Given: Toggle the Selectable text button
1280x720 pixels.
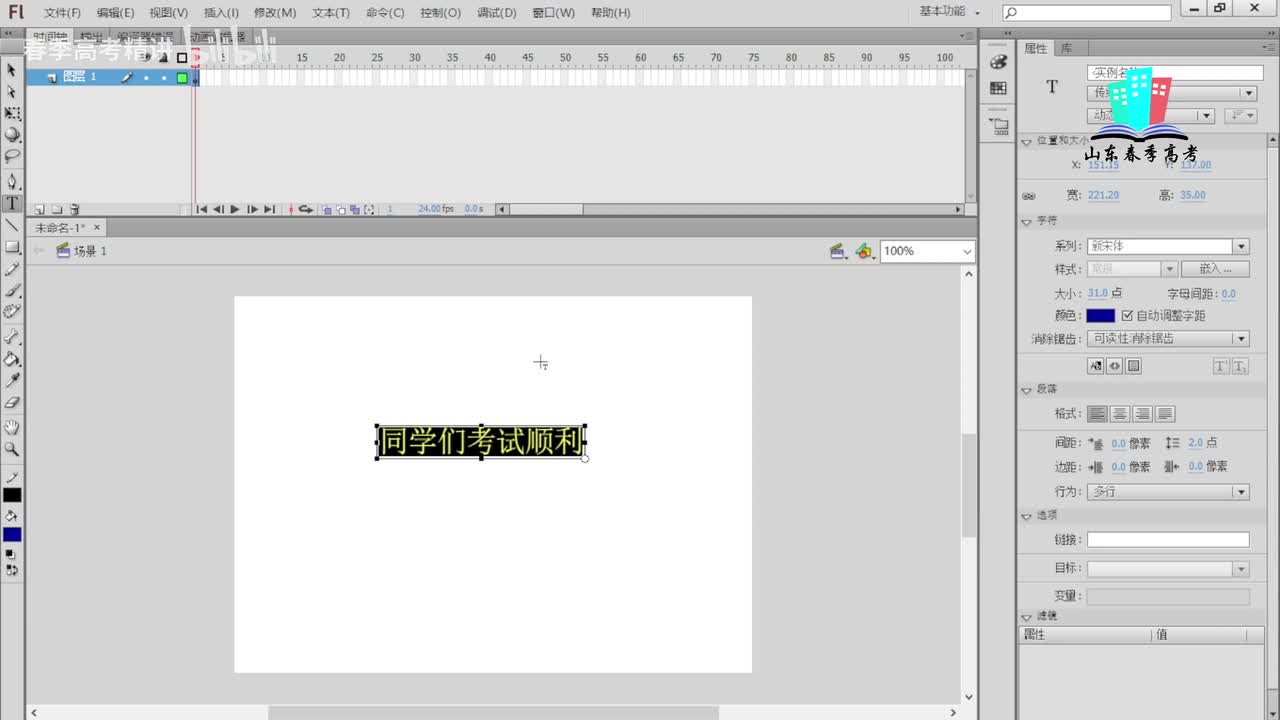Looking at the screenshot, I should (1096, 366).
